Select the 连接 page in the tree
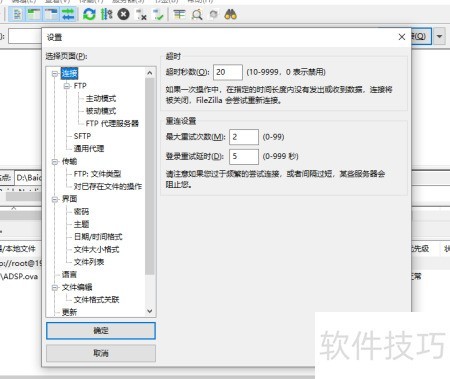 coord(69,74)
